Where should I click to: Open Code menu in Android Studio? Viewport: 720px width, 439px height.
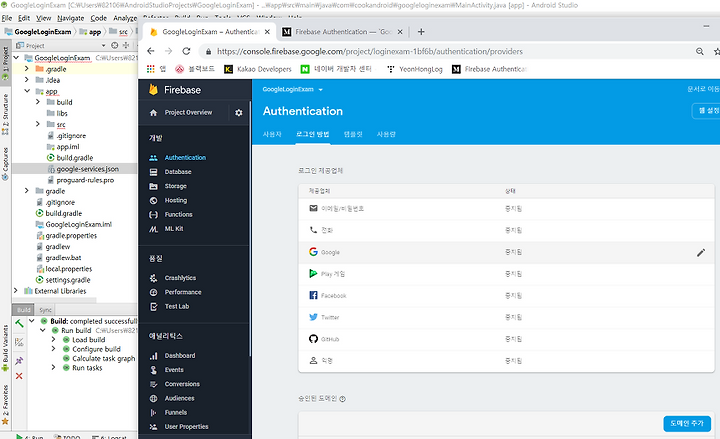tap(98, 18)
